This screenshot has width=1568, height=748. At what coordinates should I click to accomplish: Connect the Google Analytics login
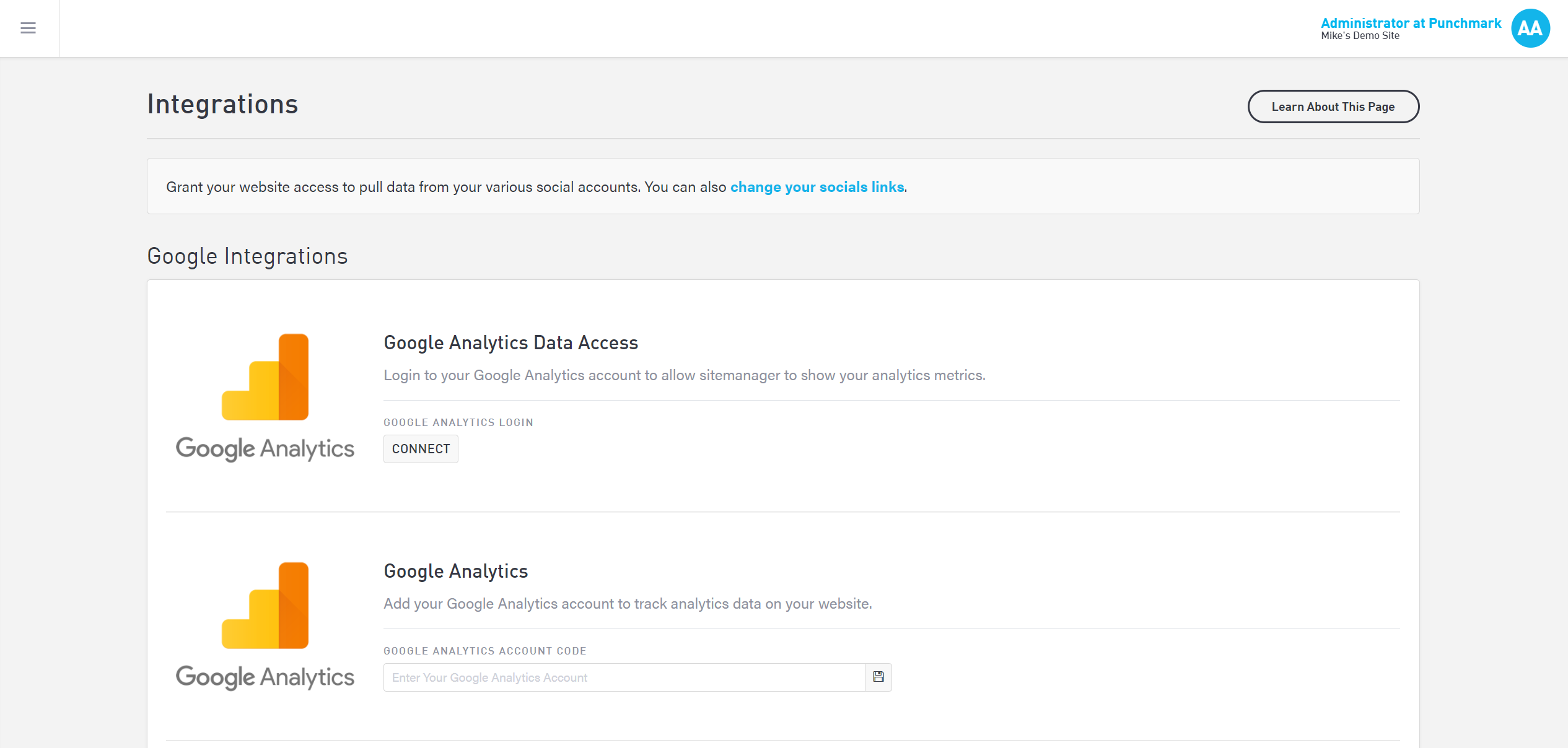point(421,449)
